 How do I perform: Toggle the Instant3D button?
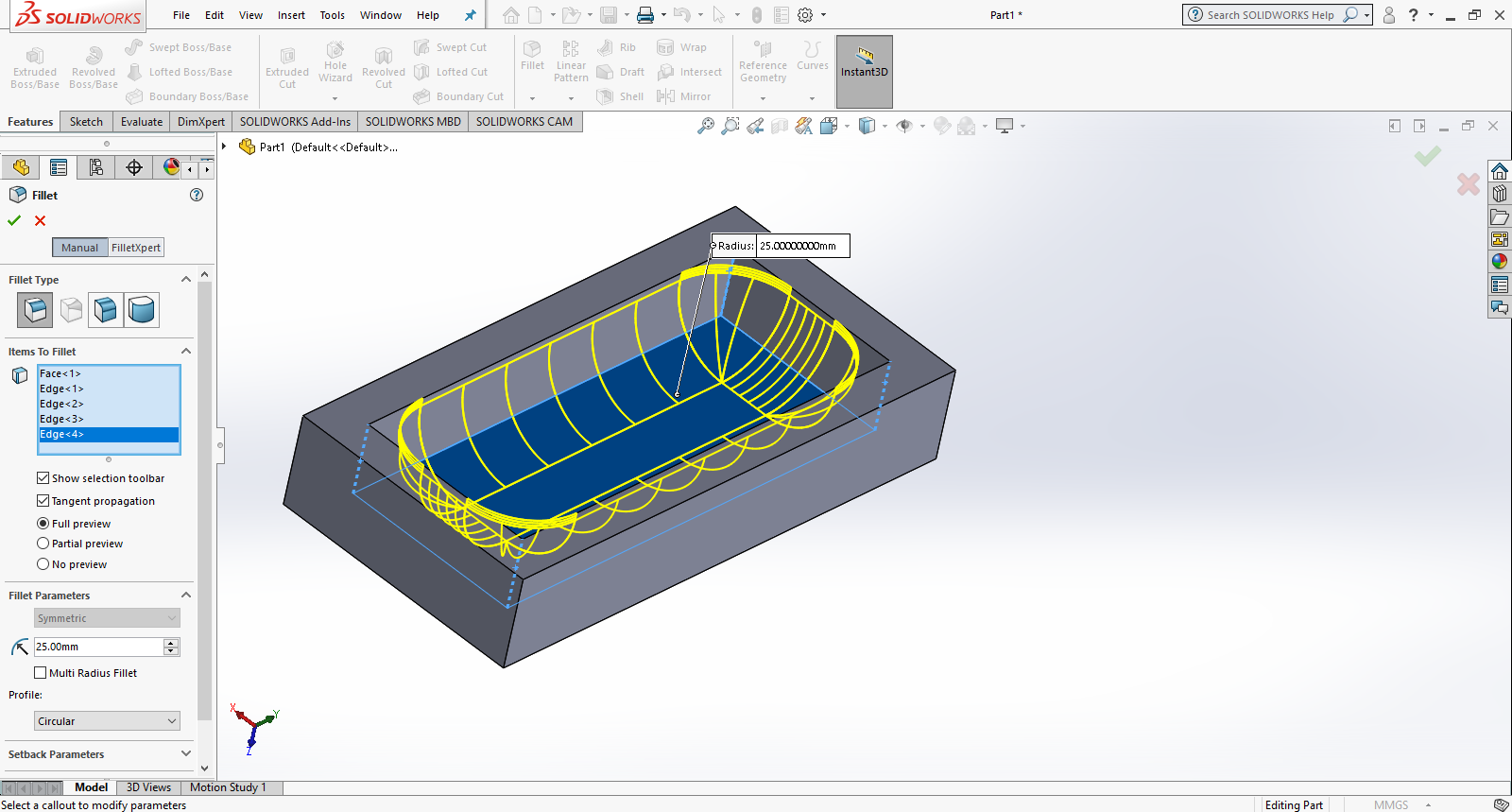point(865,71)
